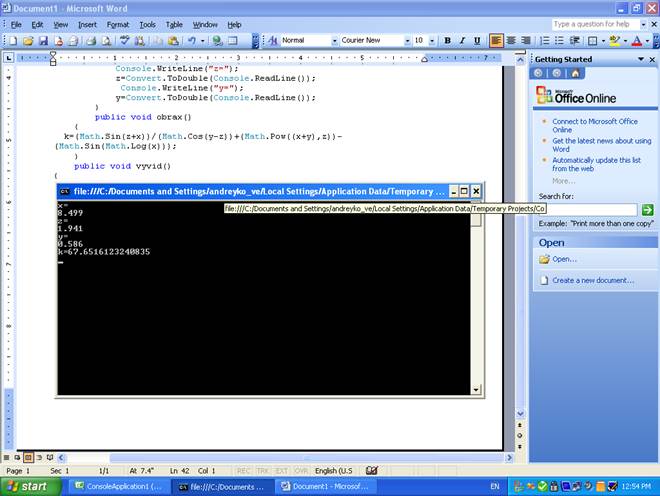Create a new blank document icon
The image size is (660, 496).
pyautogui.click(x=13, y=40)
